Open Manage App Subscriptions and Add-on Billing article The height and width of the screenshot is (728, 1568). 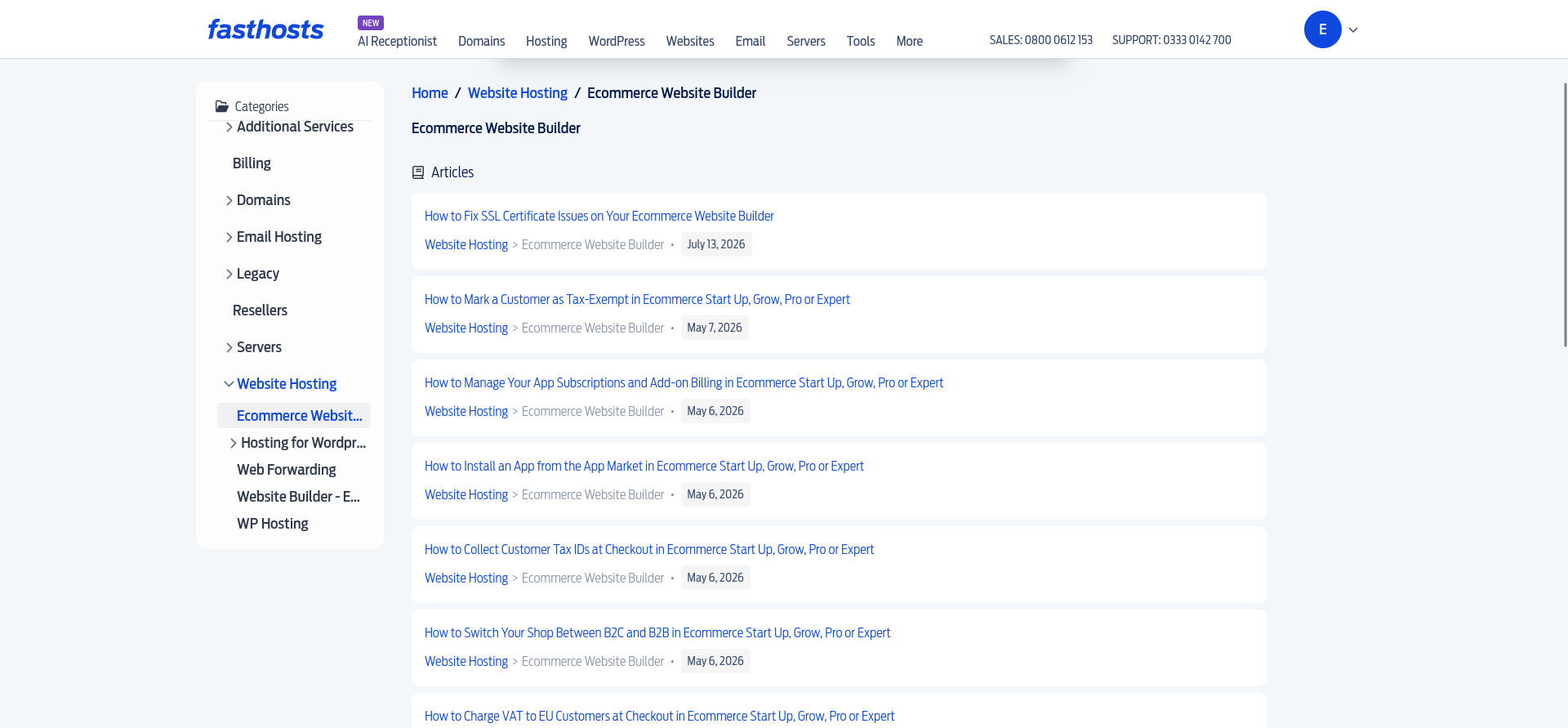[684, 382]
